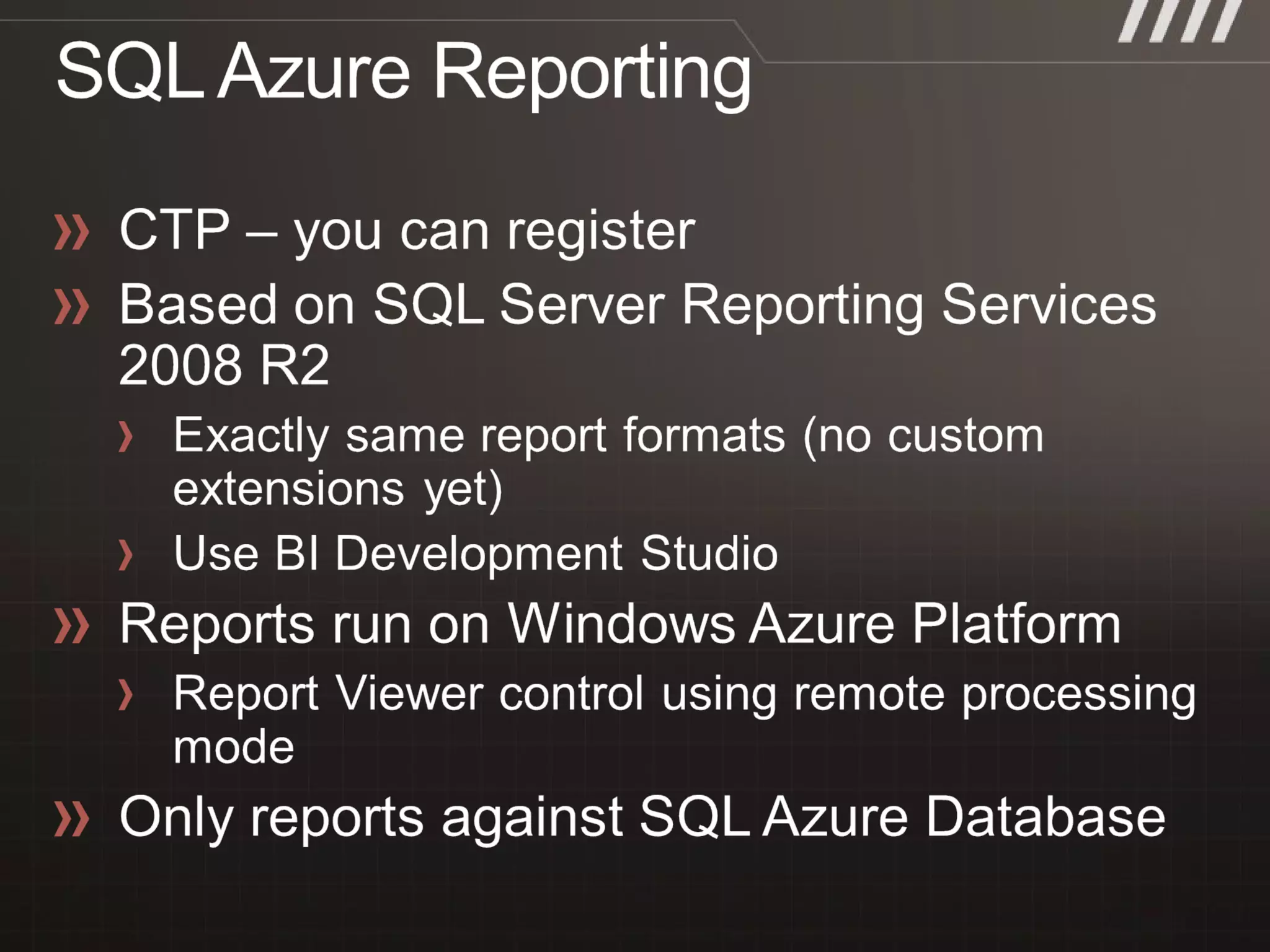This screenshot has height=952, width=1270.
Task: Click double-chevron bullet beside Only reports against
Action: pos(71,819)
